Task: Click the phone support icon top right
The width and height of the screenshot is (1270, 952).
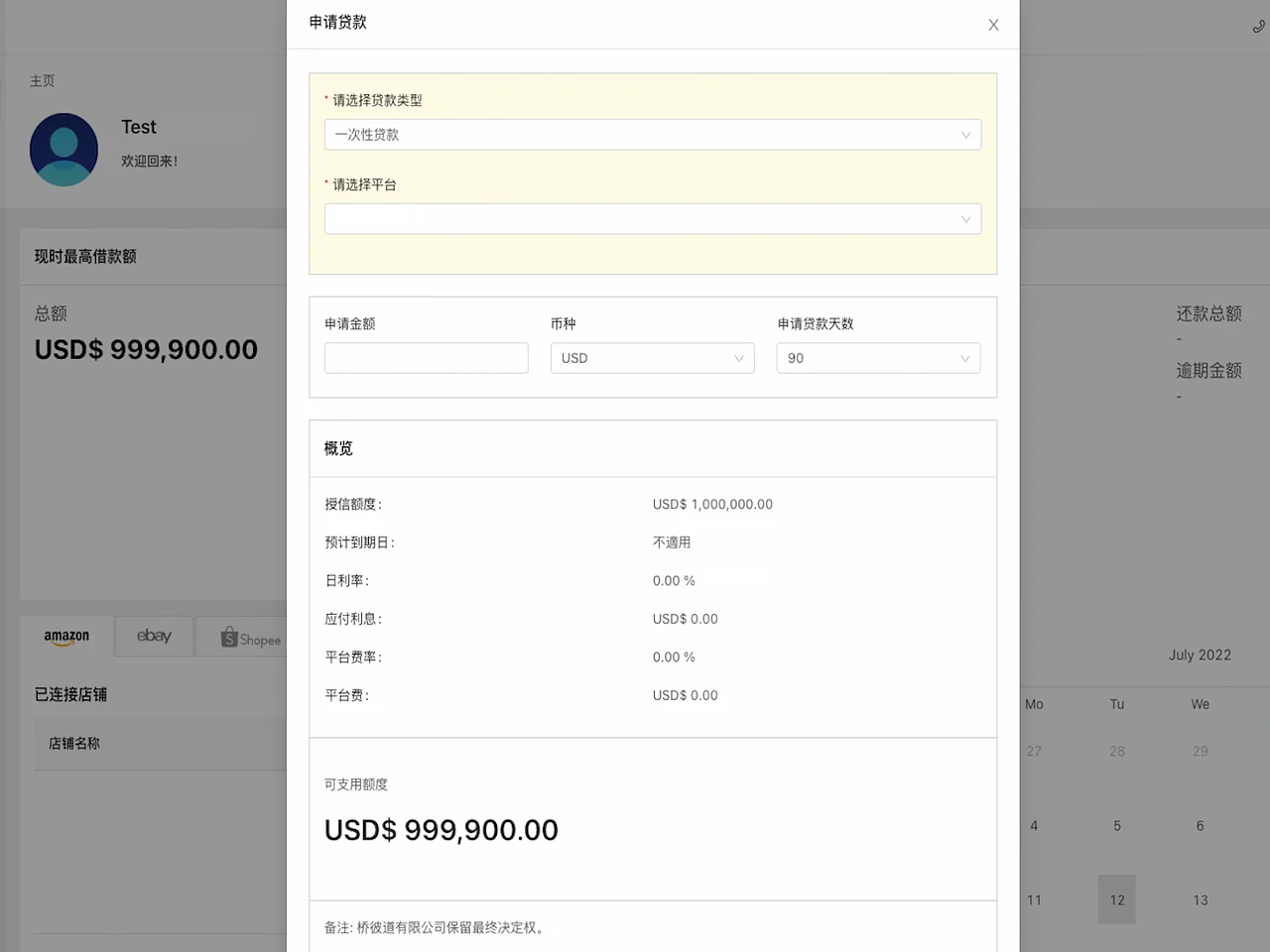Action: [1258, 26]
